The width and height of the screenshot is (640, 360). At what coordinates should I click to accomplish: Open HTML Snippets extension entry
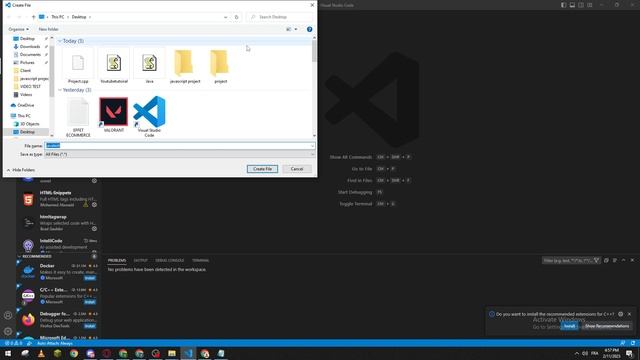59,199
